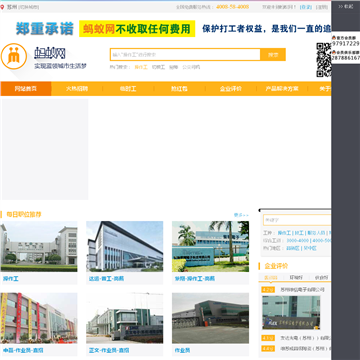Filter 热门地区 by 园区
The height and width of the screenshot is (360, 360).
293,248
